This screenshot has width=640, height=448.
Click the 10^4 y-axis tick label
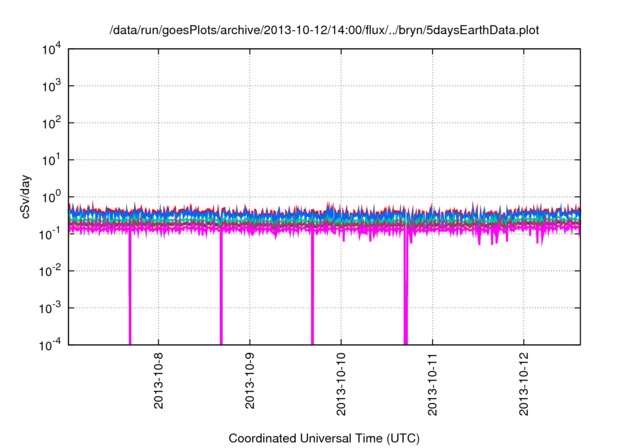51,49
